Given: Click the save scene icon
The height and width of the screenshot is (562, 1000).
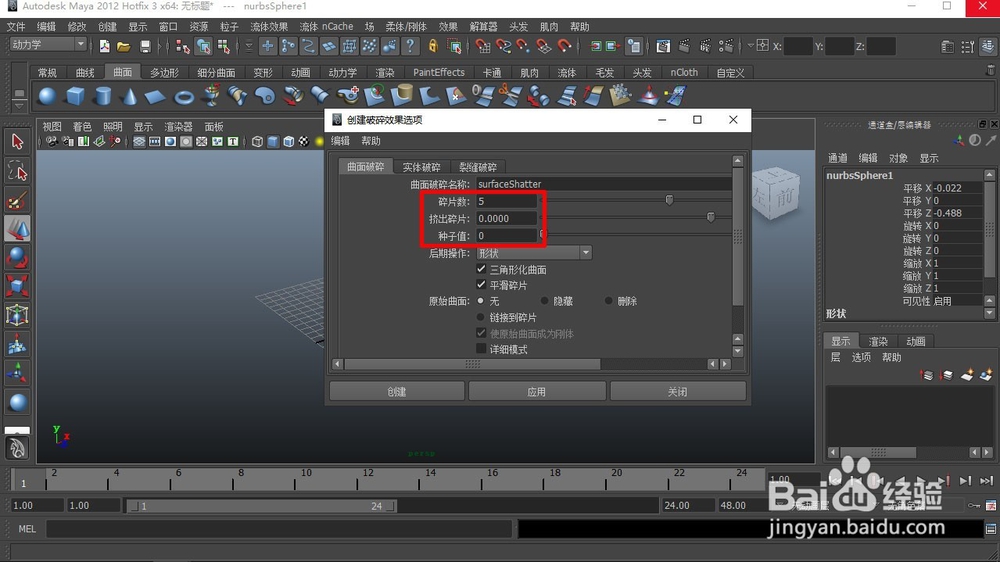Looking at the screenshot, I should pyautogui.click(x=145, y=46).
